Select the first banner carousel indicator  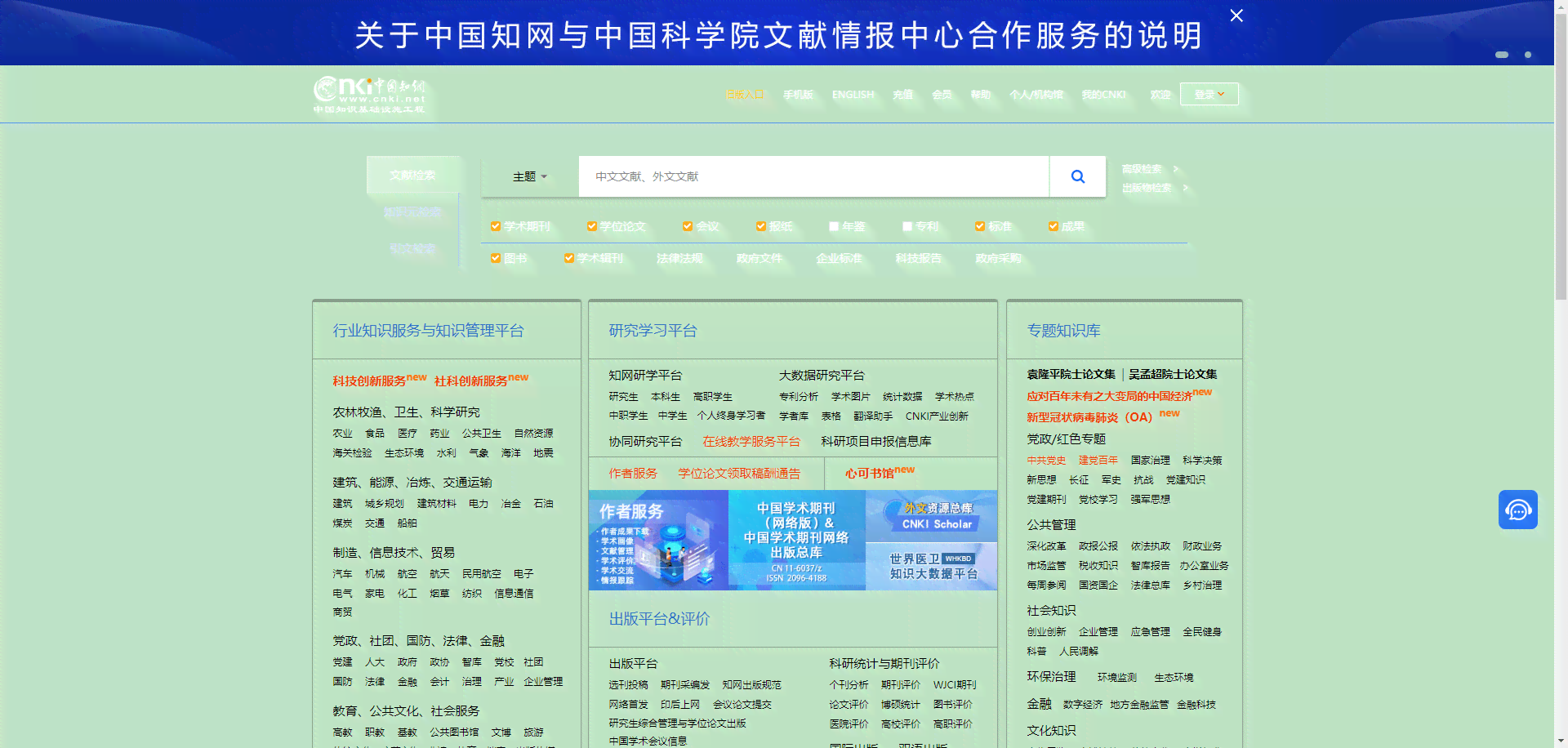[x=1501, y=55]
